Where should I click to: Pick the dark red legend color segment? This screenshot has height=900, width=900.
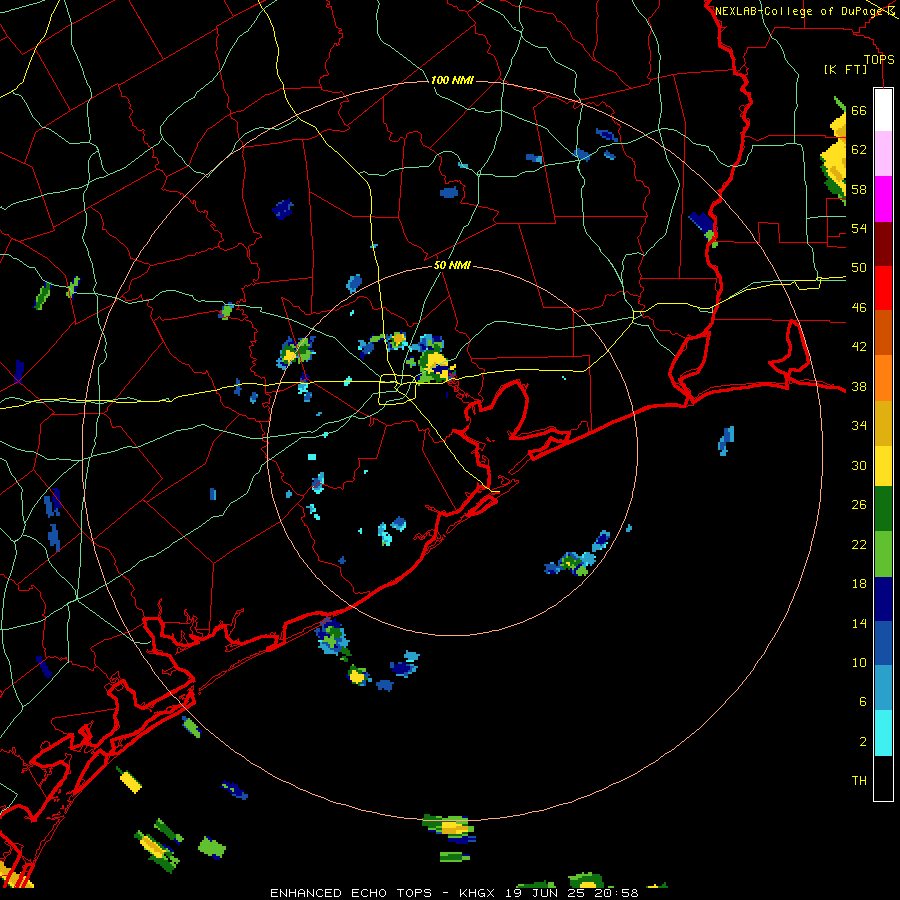883,244
